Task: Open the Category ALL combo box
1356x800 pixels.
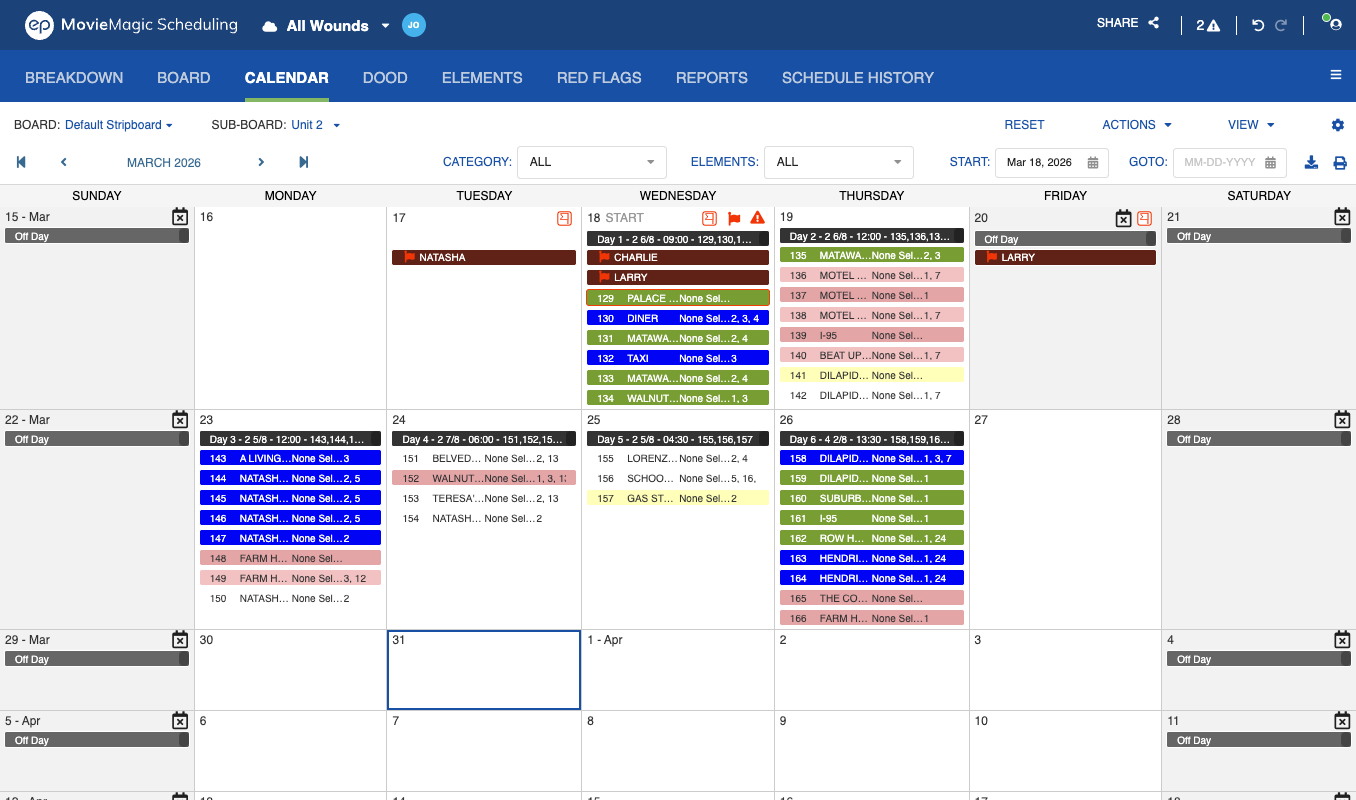Action: click(592, 162)
